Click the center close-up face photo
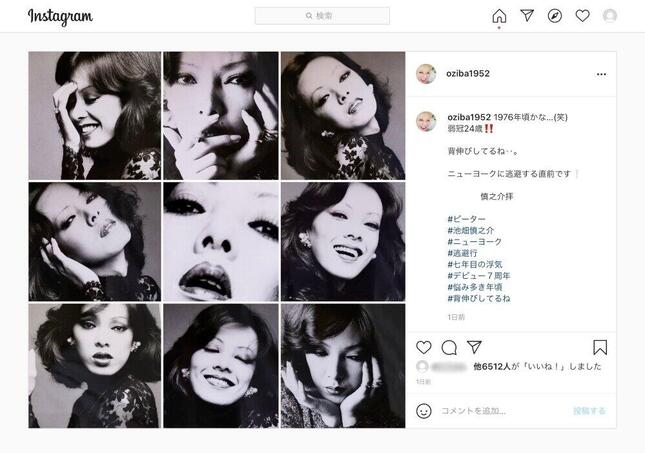The width and height of the screenshot is (645, 453). (221, 242)
